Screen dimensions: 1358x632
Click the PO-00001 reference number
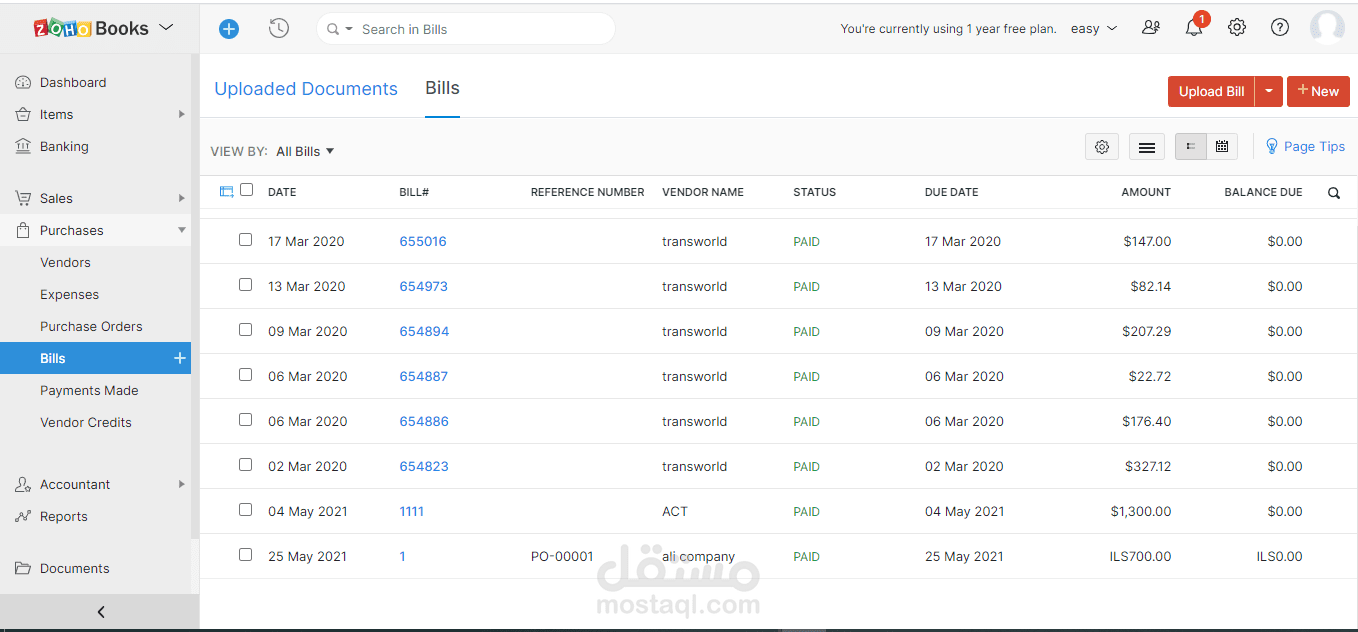coord(562,556)
